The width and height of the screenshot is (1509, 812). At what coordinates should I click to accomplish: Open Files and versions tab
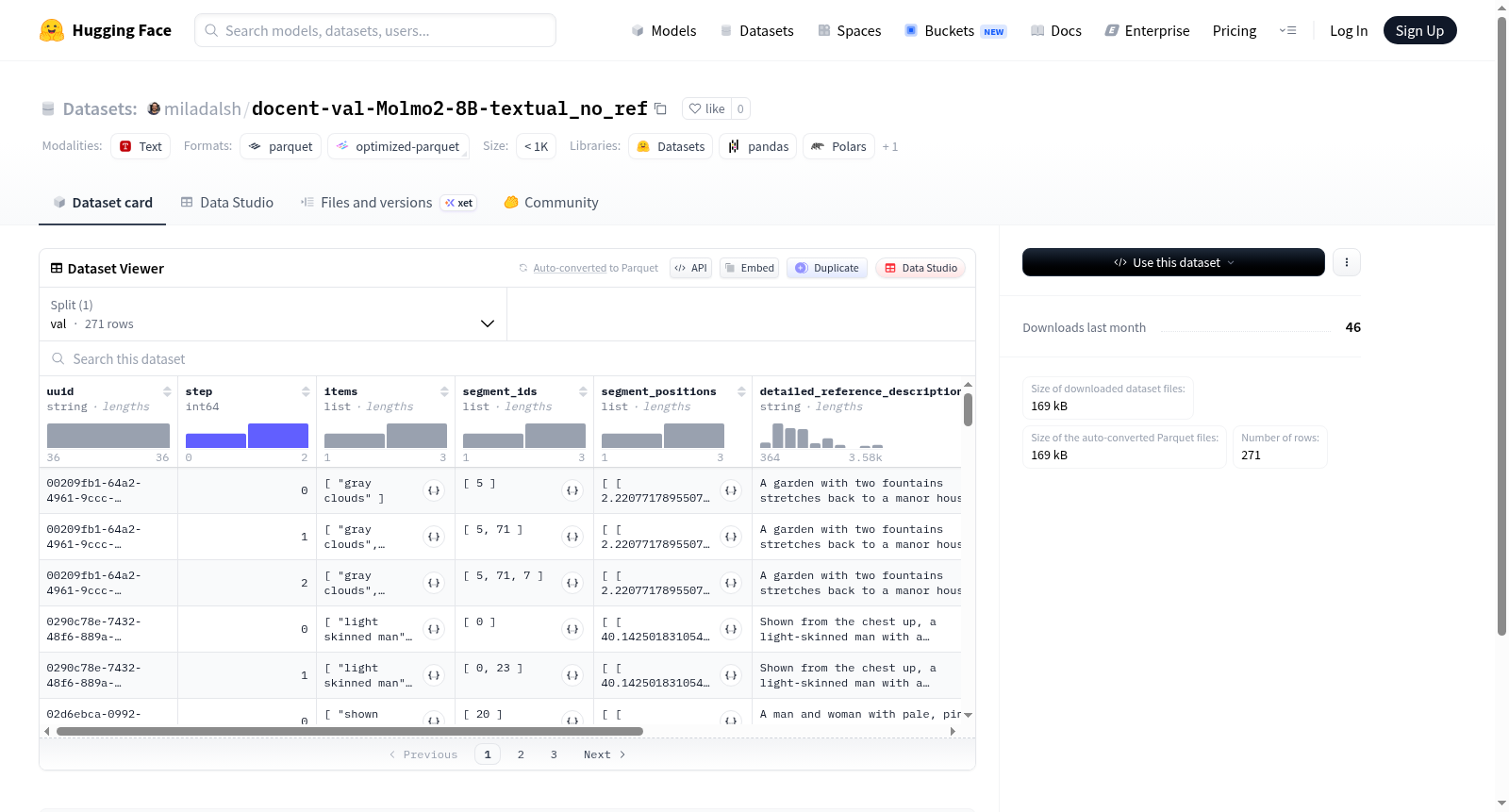[389, 203]
